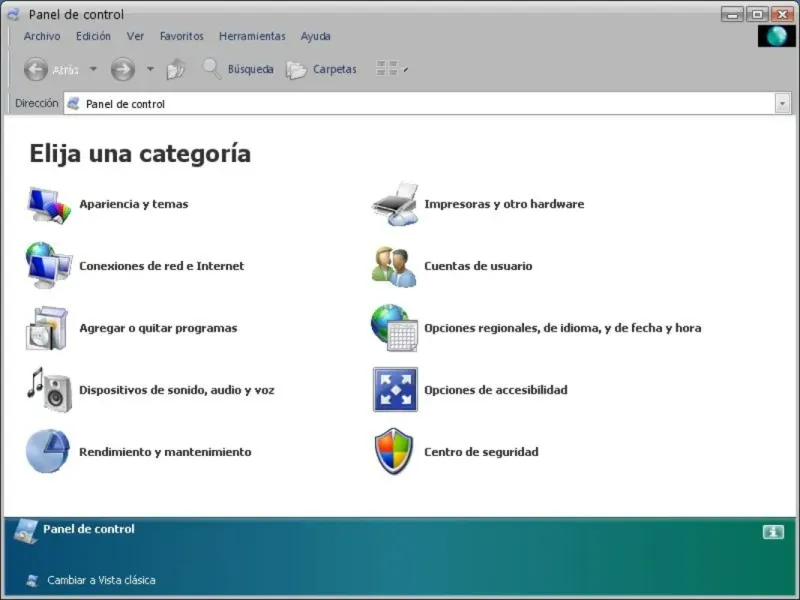
Task: Open the blue accessibility options icon
Action: (x=395, y=389)
